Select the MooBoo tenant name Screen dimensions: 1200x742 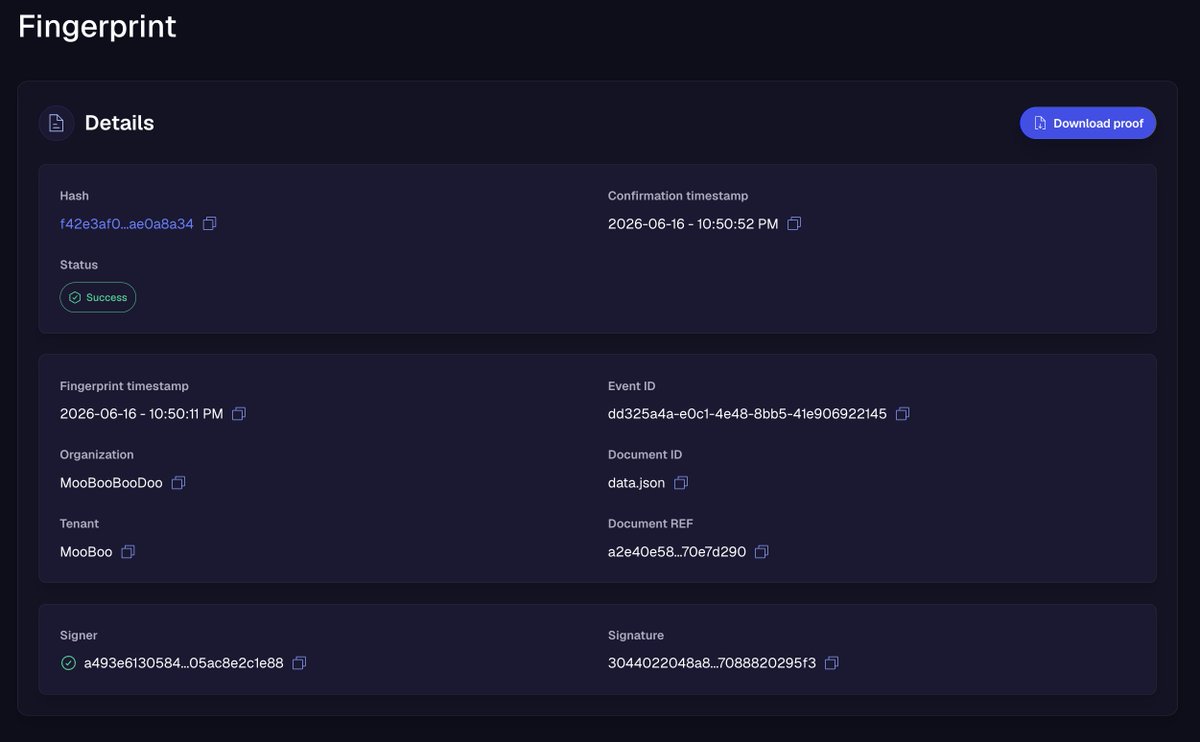(x=86, y=552)
